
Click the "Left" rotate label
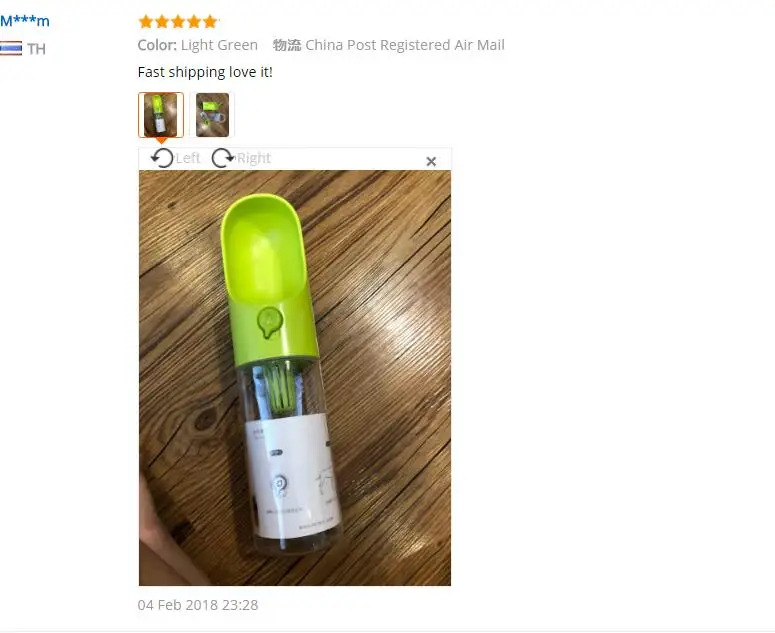click(x=188, y=158)
